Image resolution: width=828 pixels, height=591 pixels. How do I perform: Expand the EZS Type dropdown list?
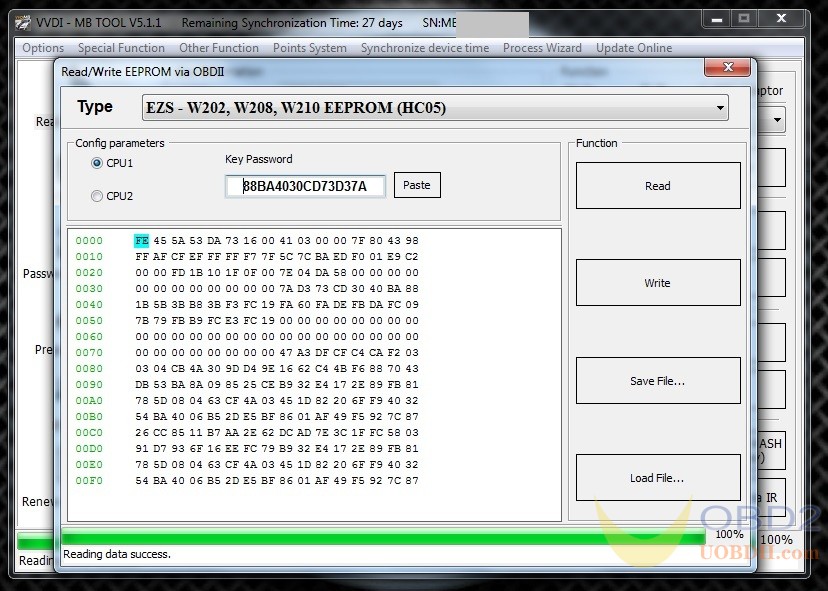[720, 107]
